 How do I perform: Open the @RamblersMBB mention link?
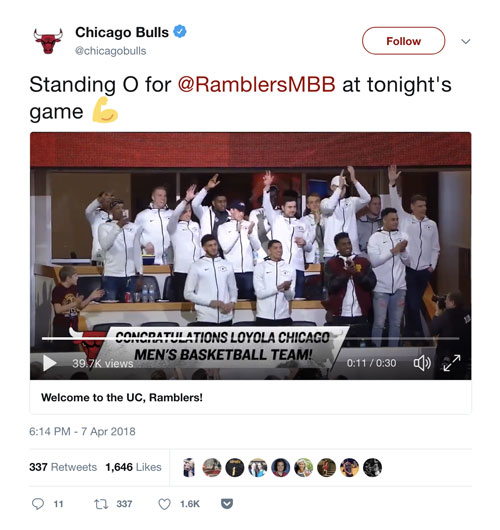point(257,84)
